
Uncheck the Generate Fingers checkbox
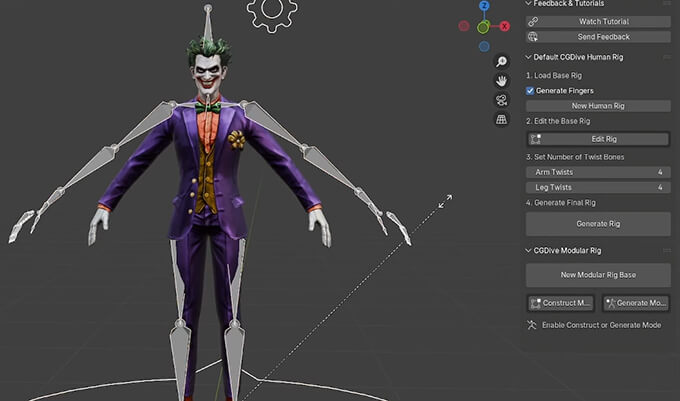click(531, 91)
